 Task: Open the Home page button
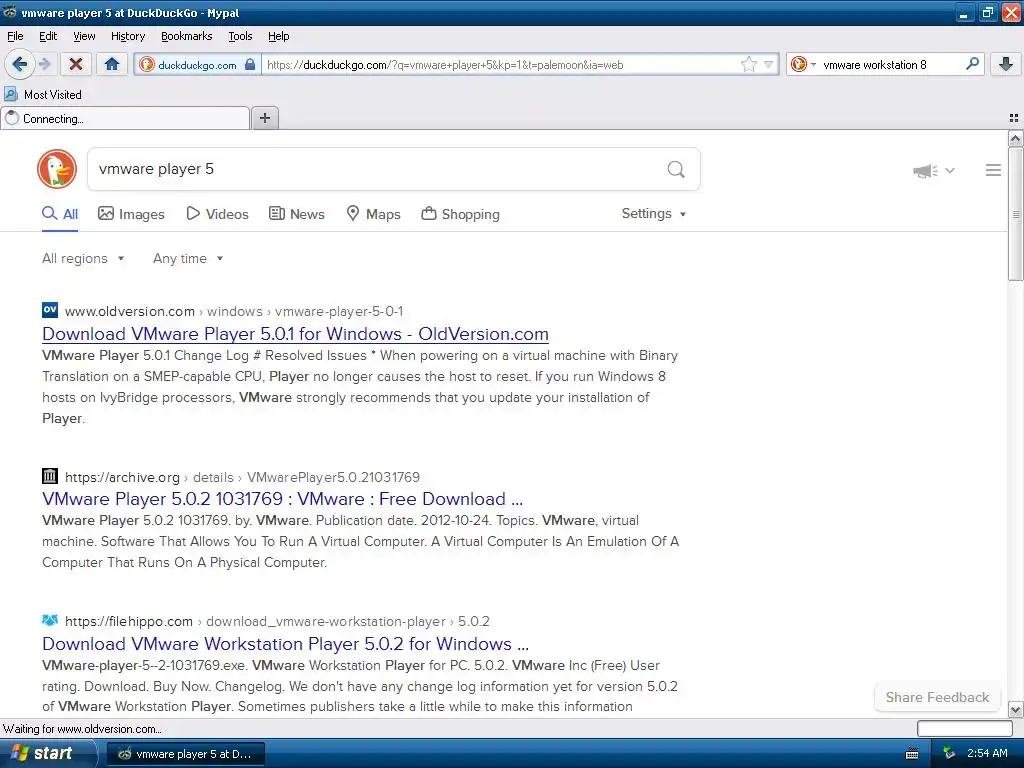112,64
